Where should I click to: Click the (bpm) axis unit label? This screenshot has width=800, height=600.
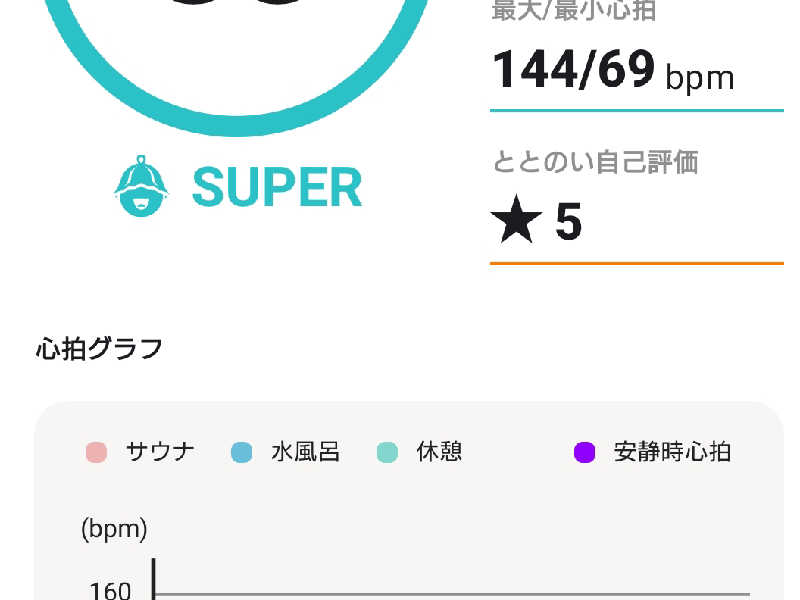coord(114,529)
